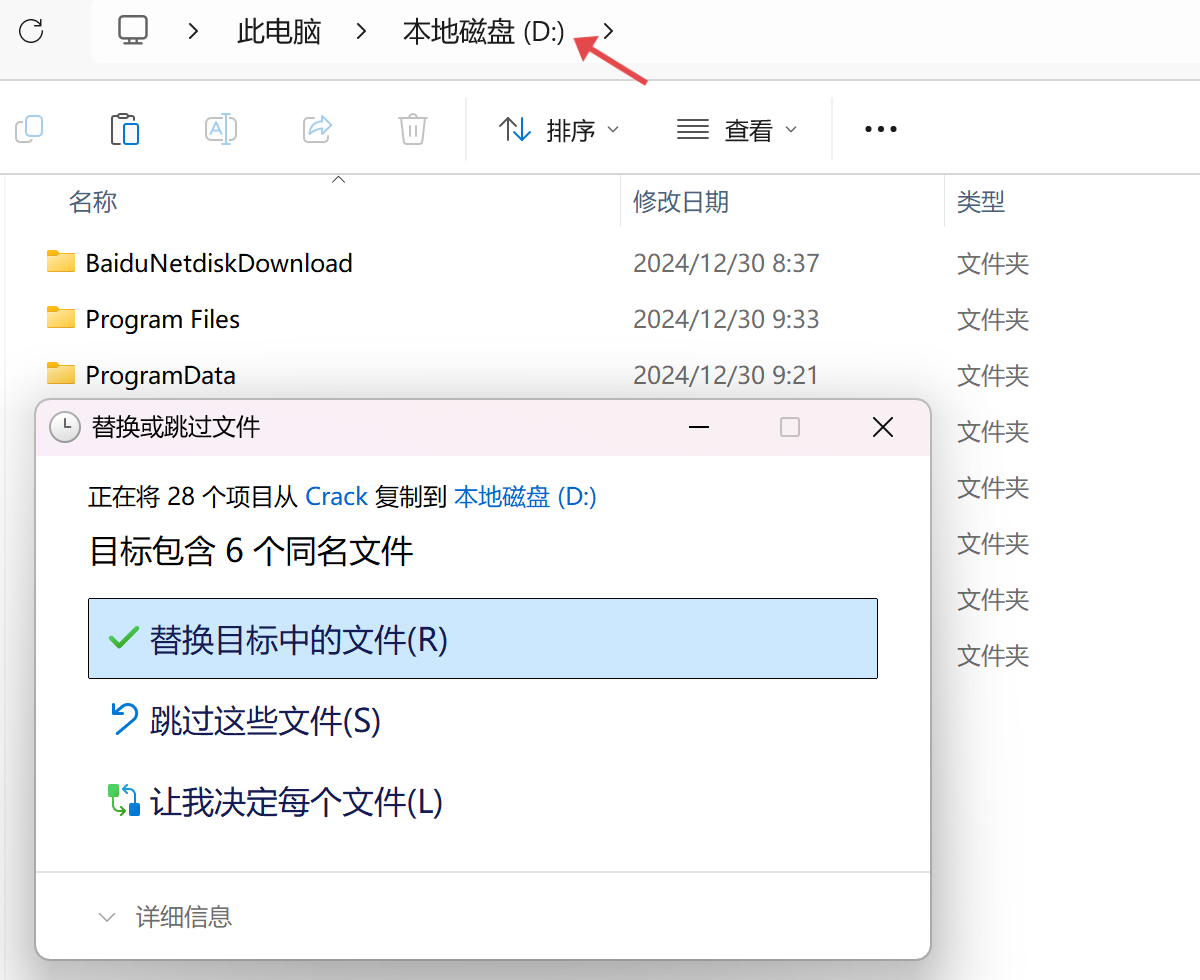Click the Crack source folder link
1200x980 pixels.
[336, 497]
